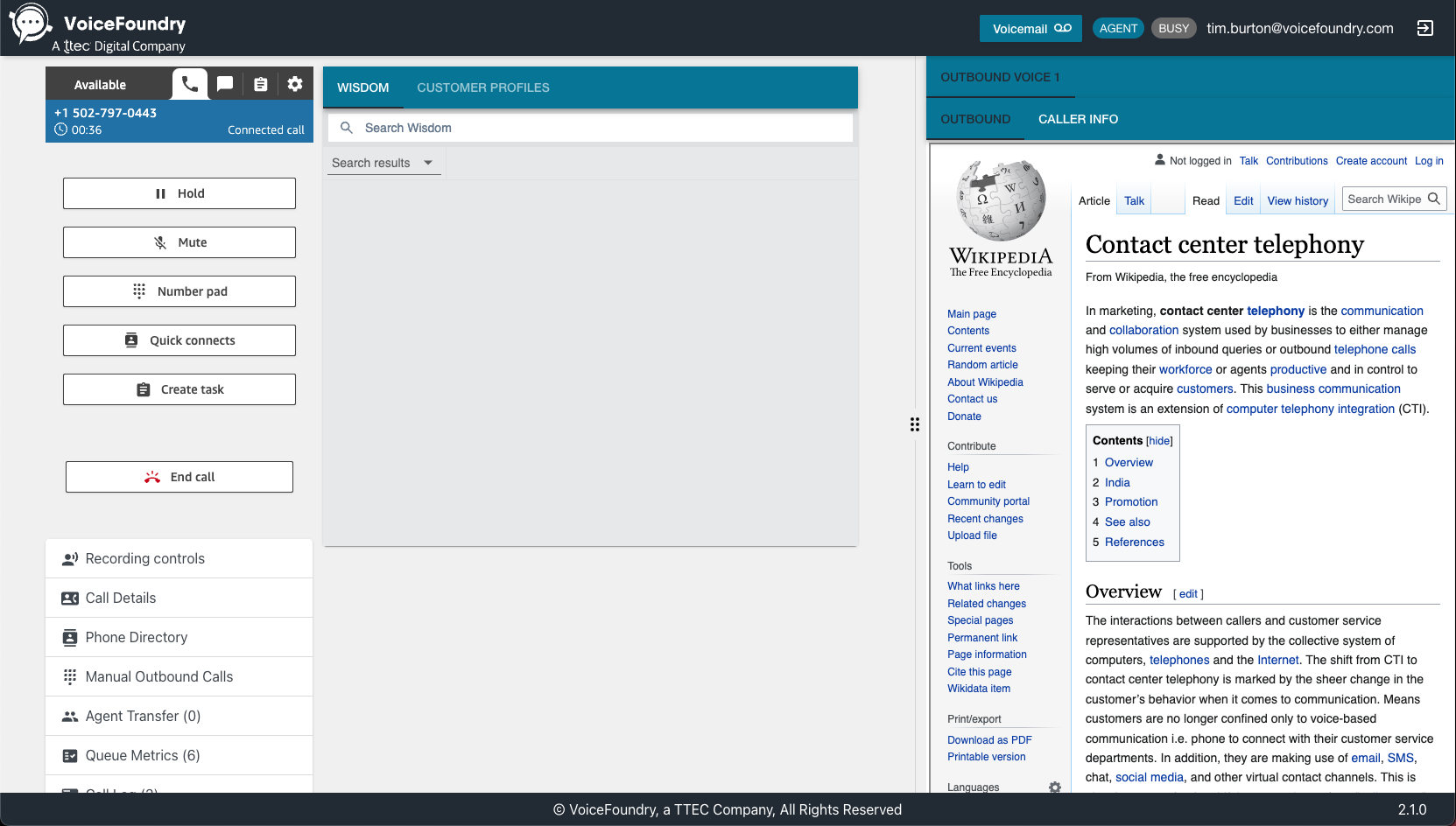1456x826 pixels.
Task: Open the Contributions link
Action: coord(1297,161)
